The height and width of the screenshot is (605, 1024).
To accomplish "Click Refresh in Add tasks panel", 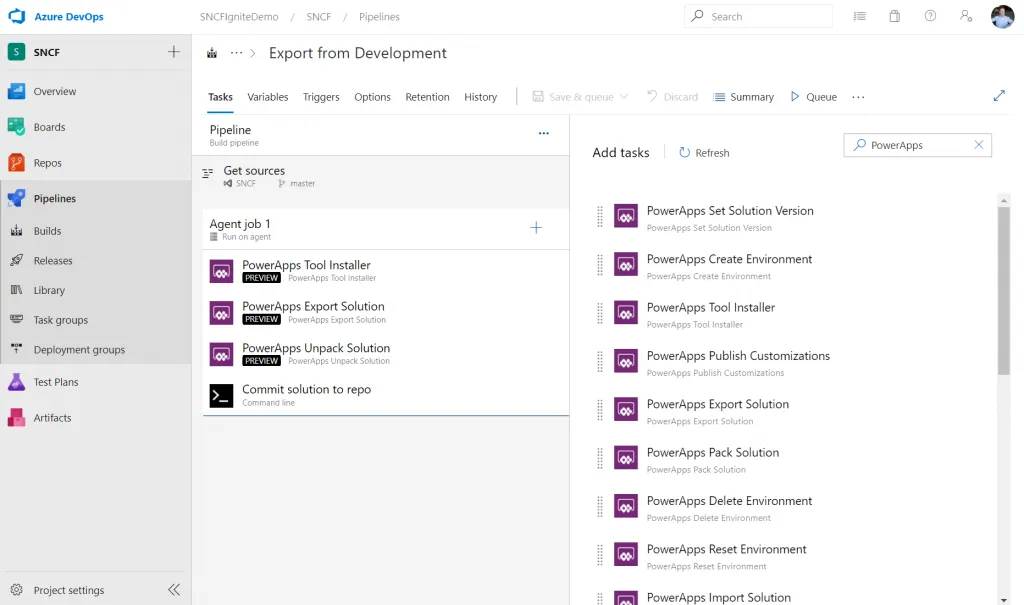I will (704, 152).
